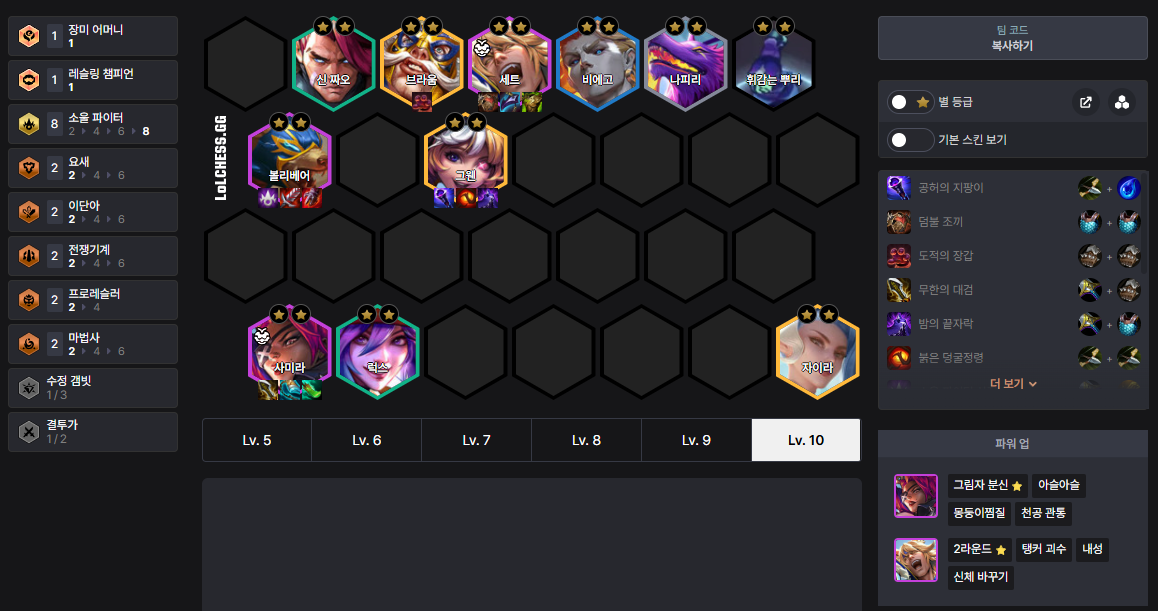Click the 자이라 champion on the board
The width and height of the screenshot is (1158, 611).
(818, 350)
